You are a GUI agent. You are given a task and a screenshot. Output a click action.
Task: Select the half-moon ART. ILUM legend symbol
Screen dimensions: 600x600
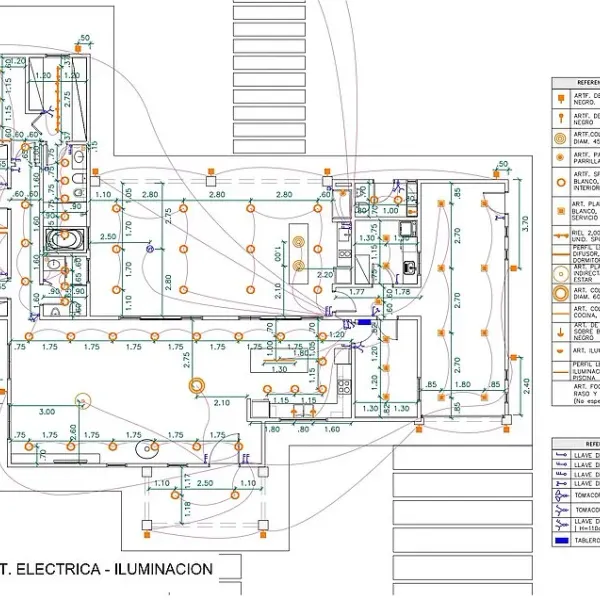pyautogui.click(x=561, y=351)
